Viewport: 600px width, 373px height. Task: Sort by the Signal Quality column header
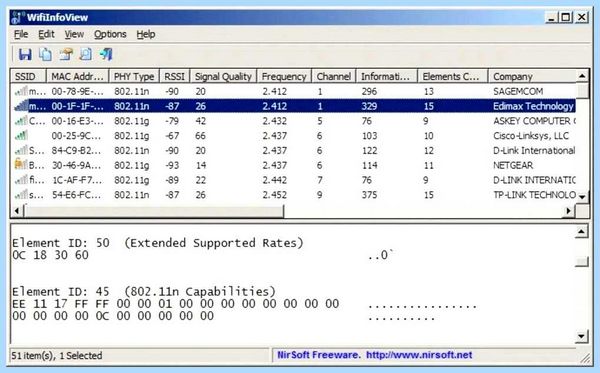pos(223,77)
